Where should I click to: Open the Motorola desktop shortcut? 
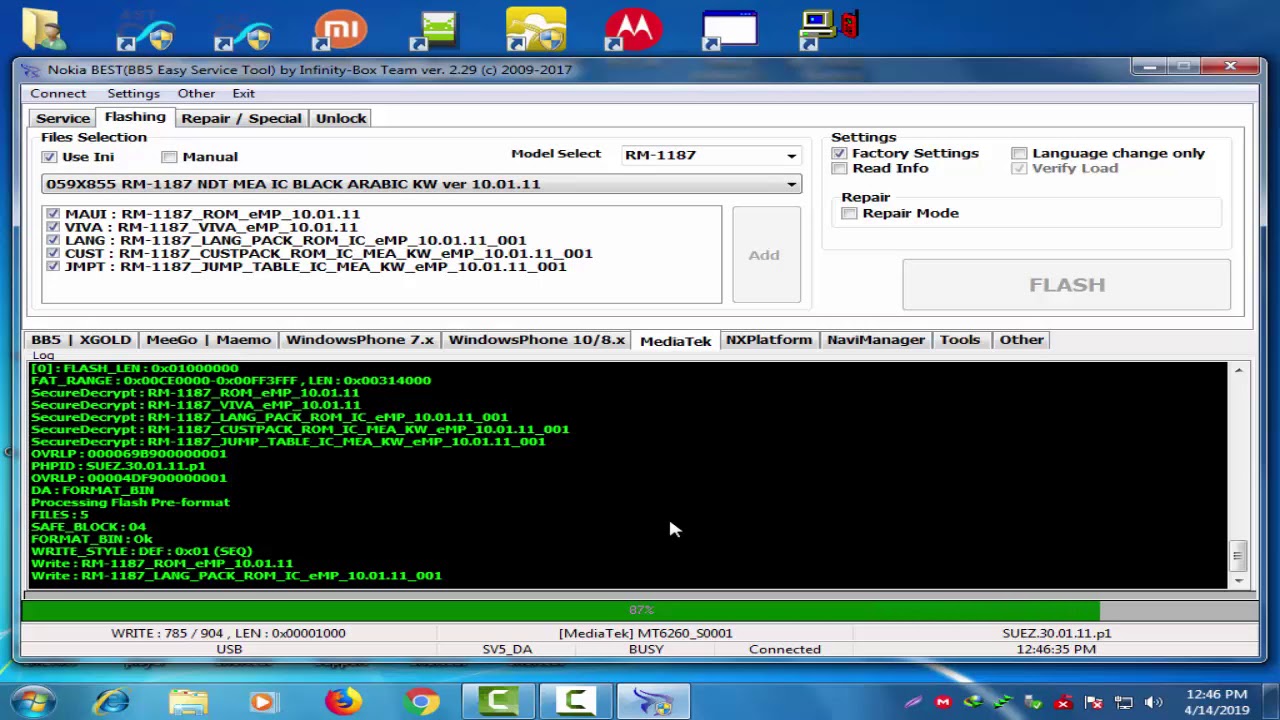click(x=633, y=28)
